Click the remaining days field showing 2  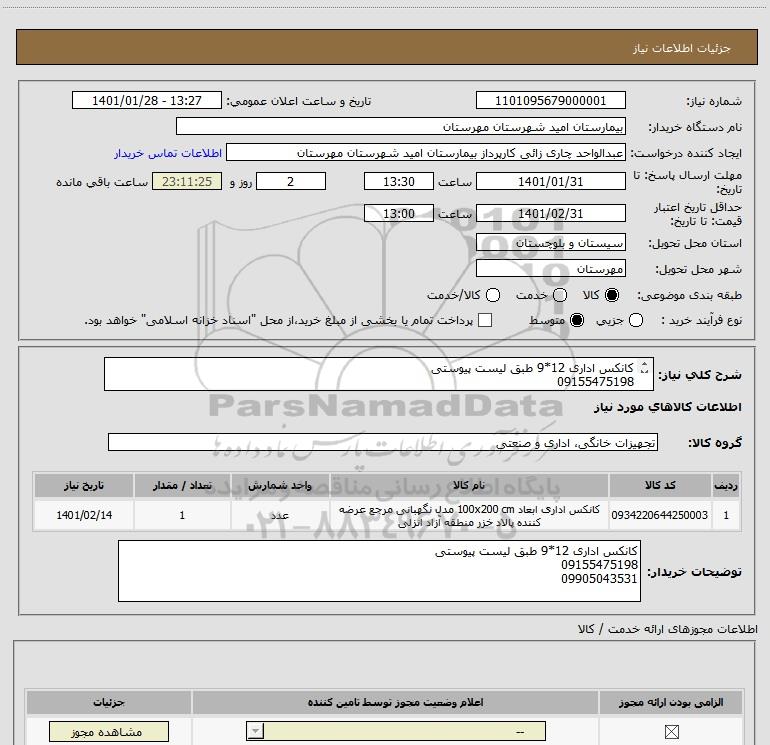(291, 181)
